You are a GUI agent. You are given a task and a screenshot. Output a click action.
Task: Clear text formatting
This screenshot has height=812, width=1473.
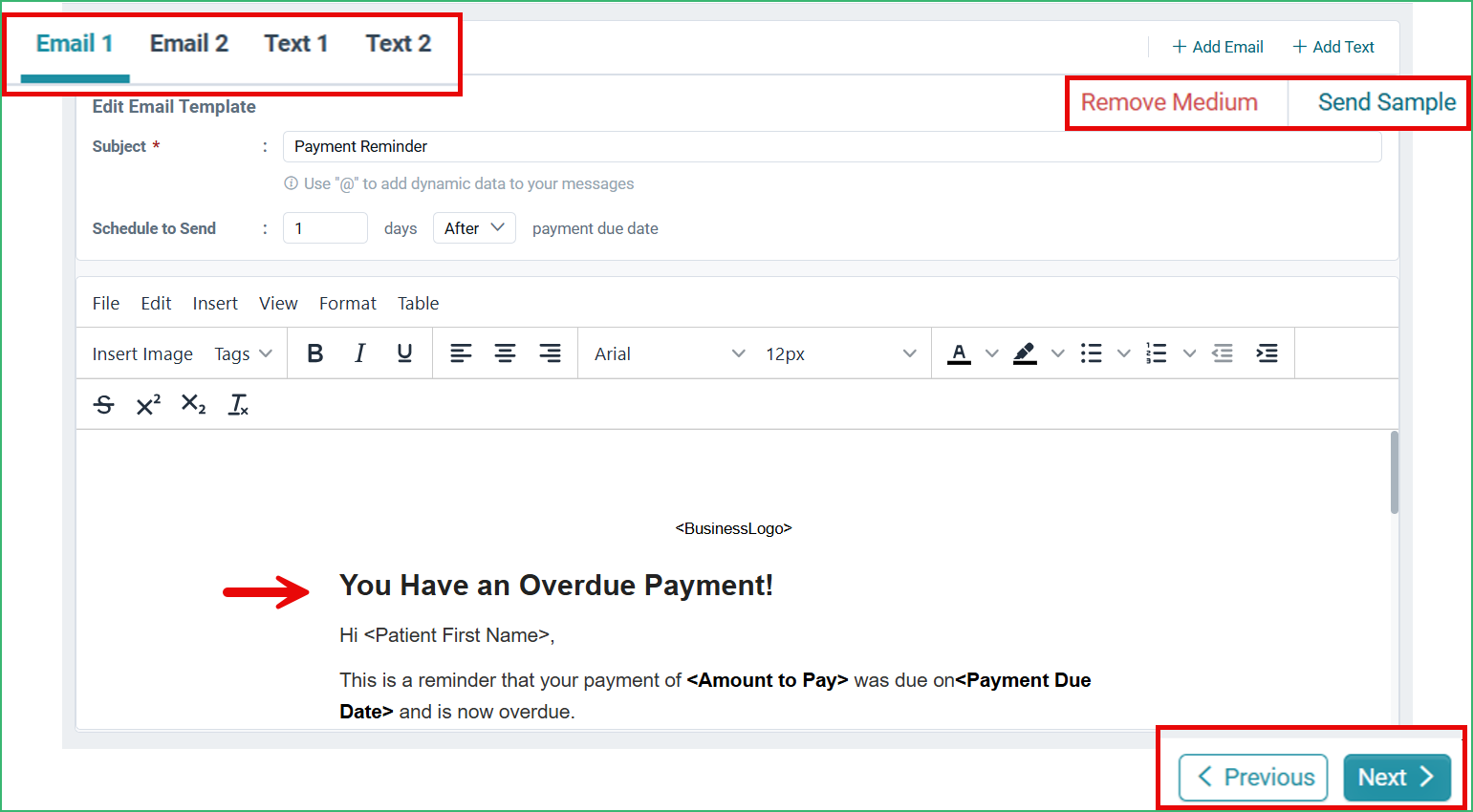point(238,405)
